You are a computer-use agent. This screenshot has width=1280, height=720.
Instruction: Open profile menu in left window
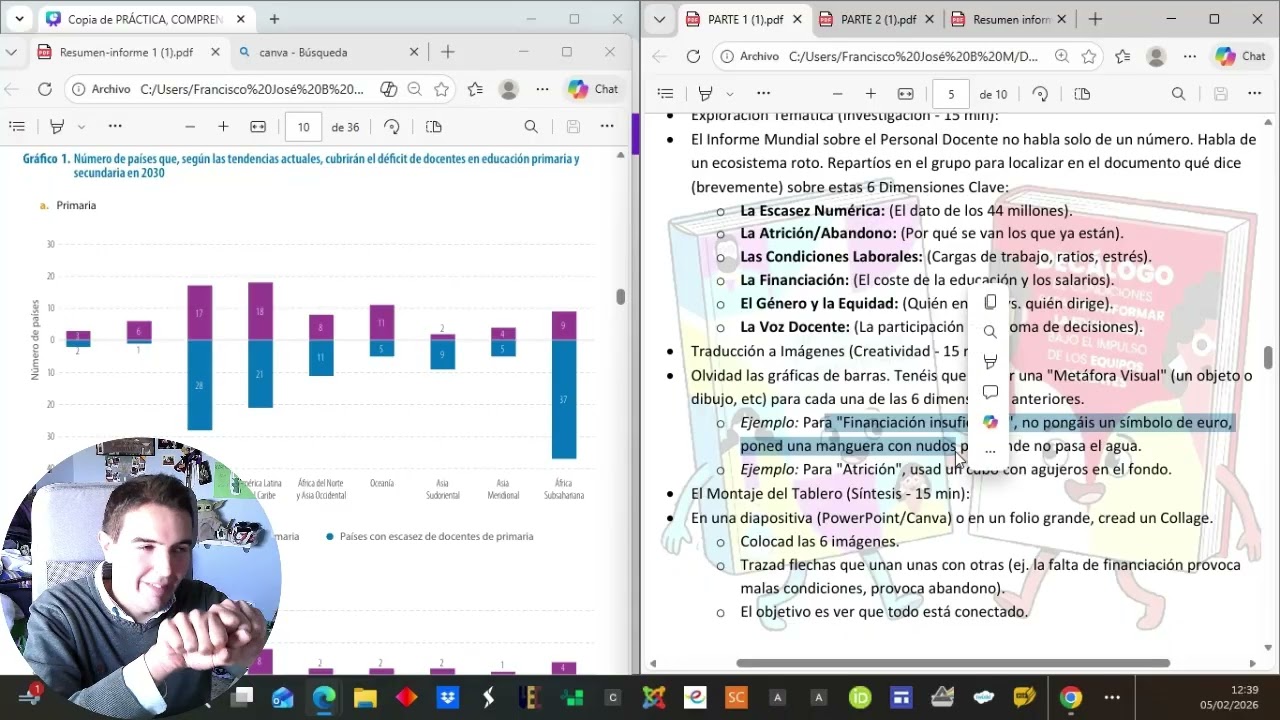click(x=509, y=89)
